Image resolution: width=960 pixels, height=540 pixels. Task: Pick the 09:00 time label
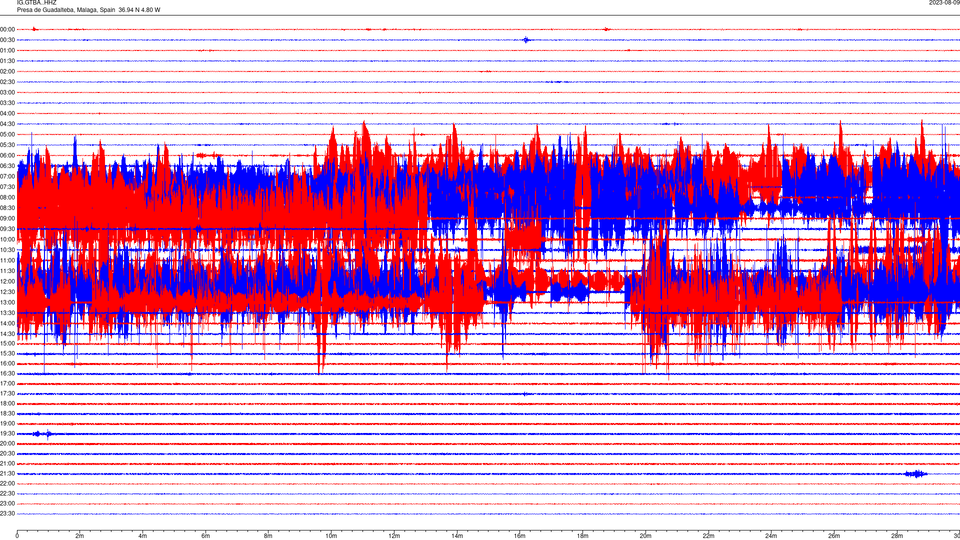coord(7,219)
